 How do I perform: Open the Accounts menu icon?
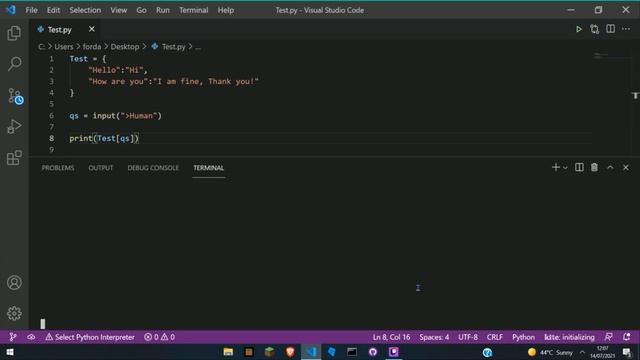(x=14, y=282)
